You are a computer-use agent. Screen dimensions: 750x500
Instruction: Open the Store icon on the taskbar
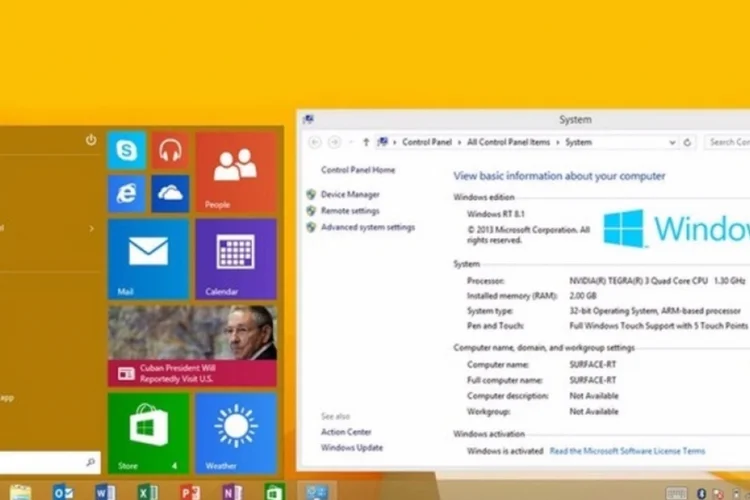click(x=275, y=492)
